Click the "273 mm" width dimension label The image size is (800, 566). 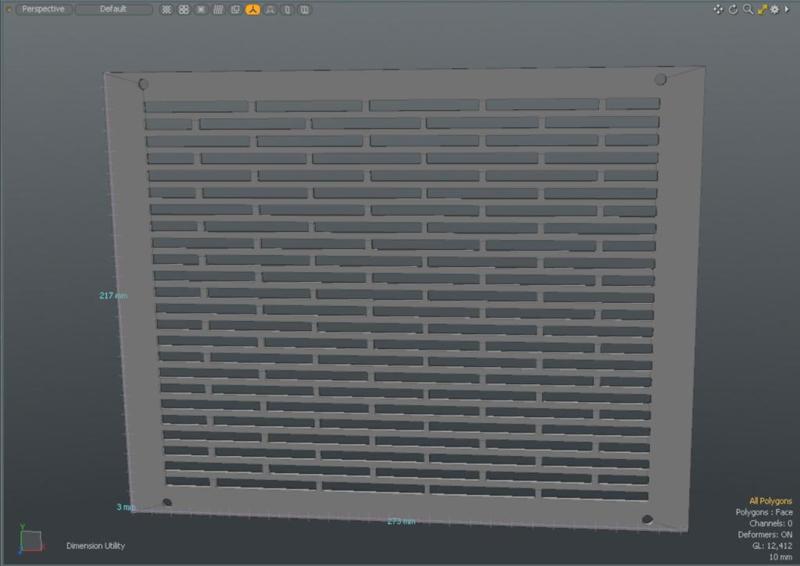tap(401, 521)
